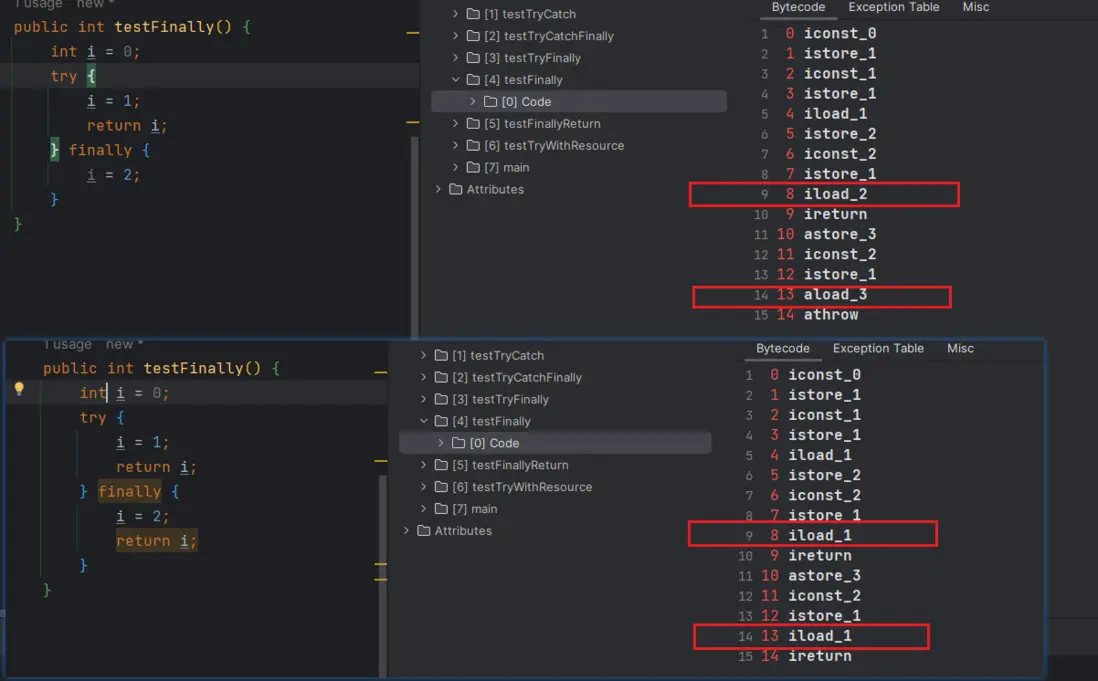Click lower editor vertical scrollbar
This screenshot has height=681, width=1098.
(x=382, y=574)
